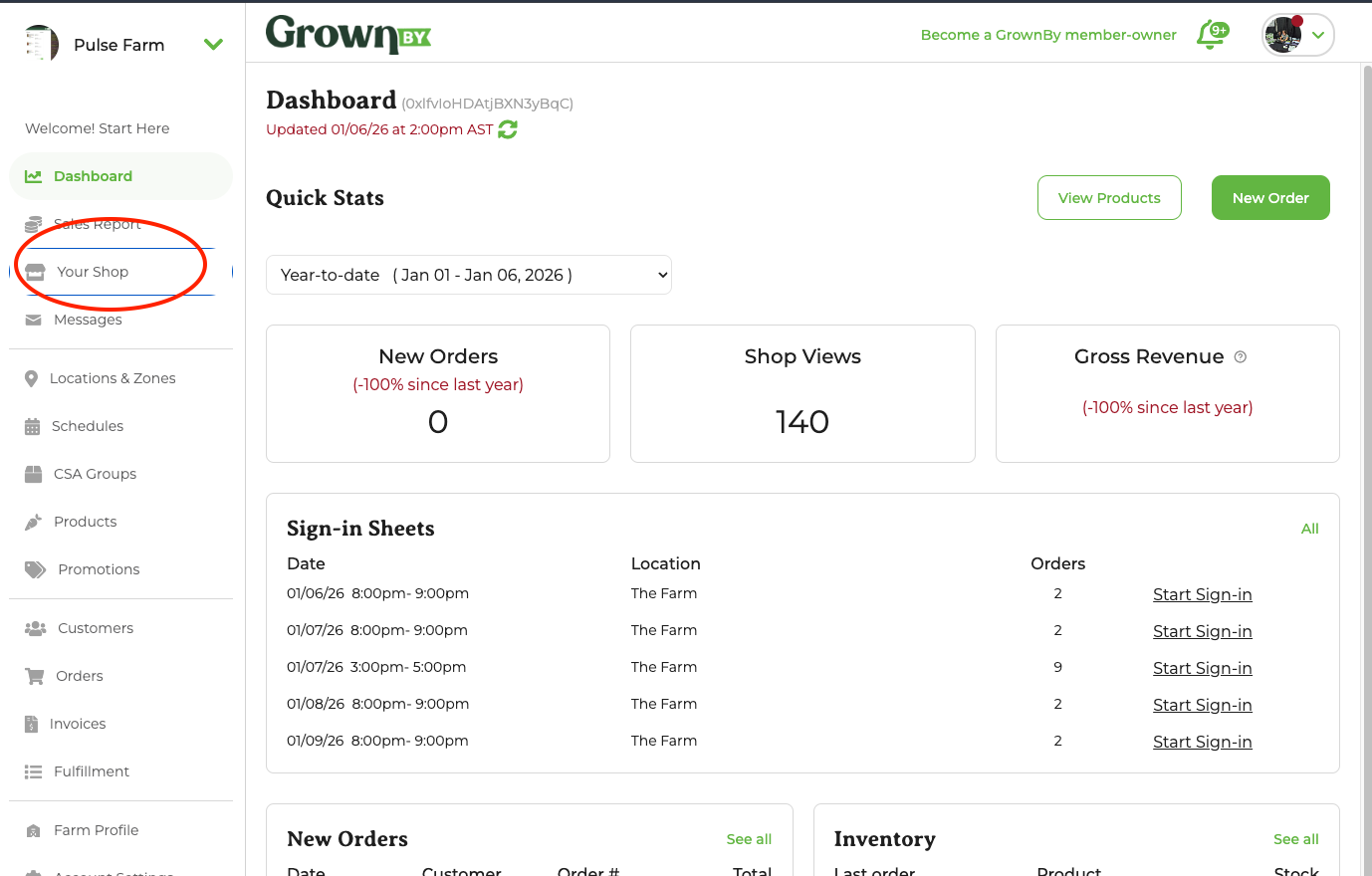Open the user profile avatar menu
The height and width of the screenshot is (876, 1372).
tap(1297, 35)
